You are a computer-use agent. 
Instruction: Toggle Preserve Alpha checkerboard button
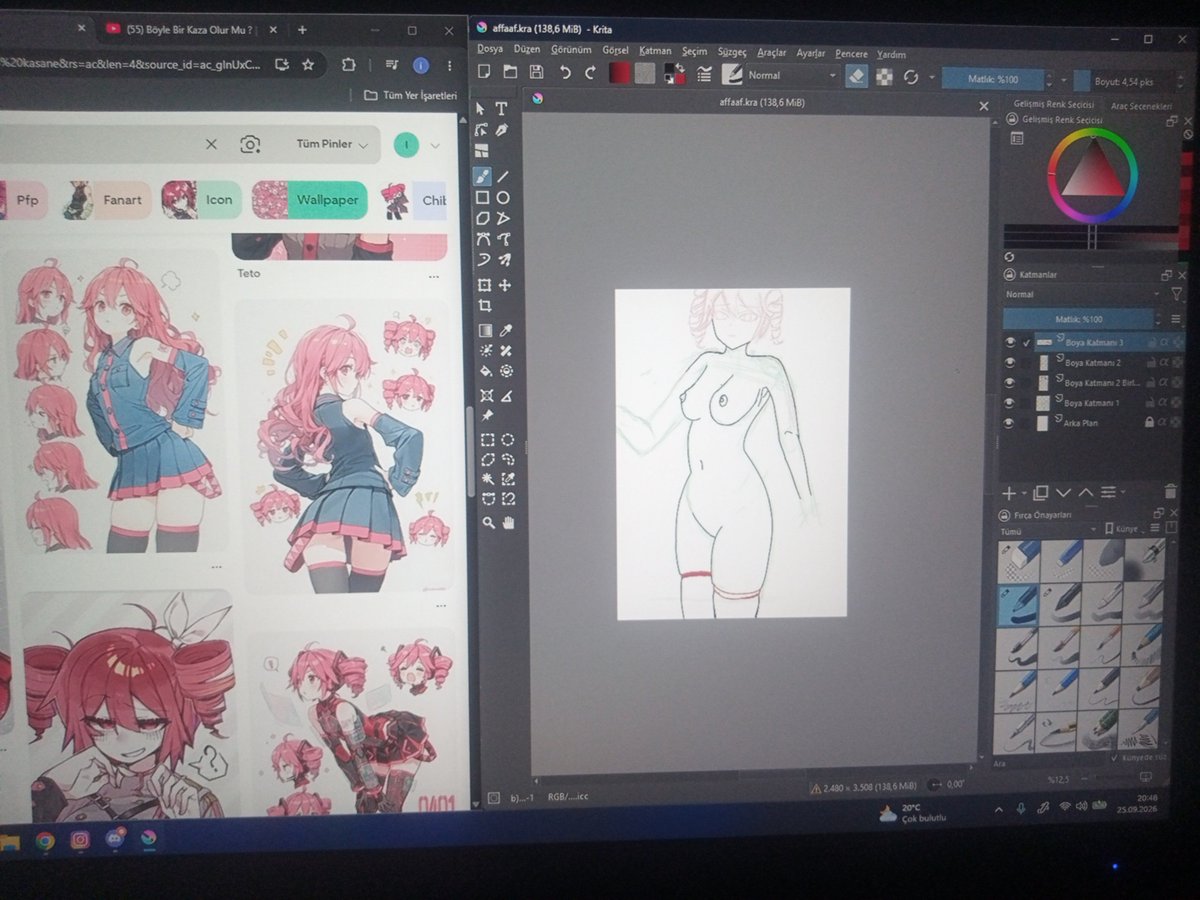point(884,77)
